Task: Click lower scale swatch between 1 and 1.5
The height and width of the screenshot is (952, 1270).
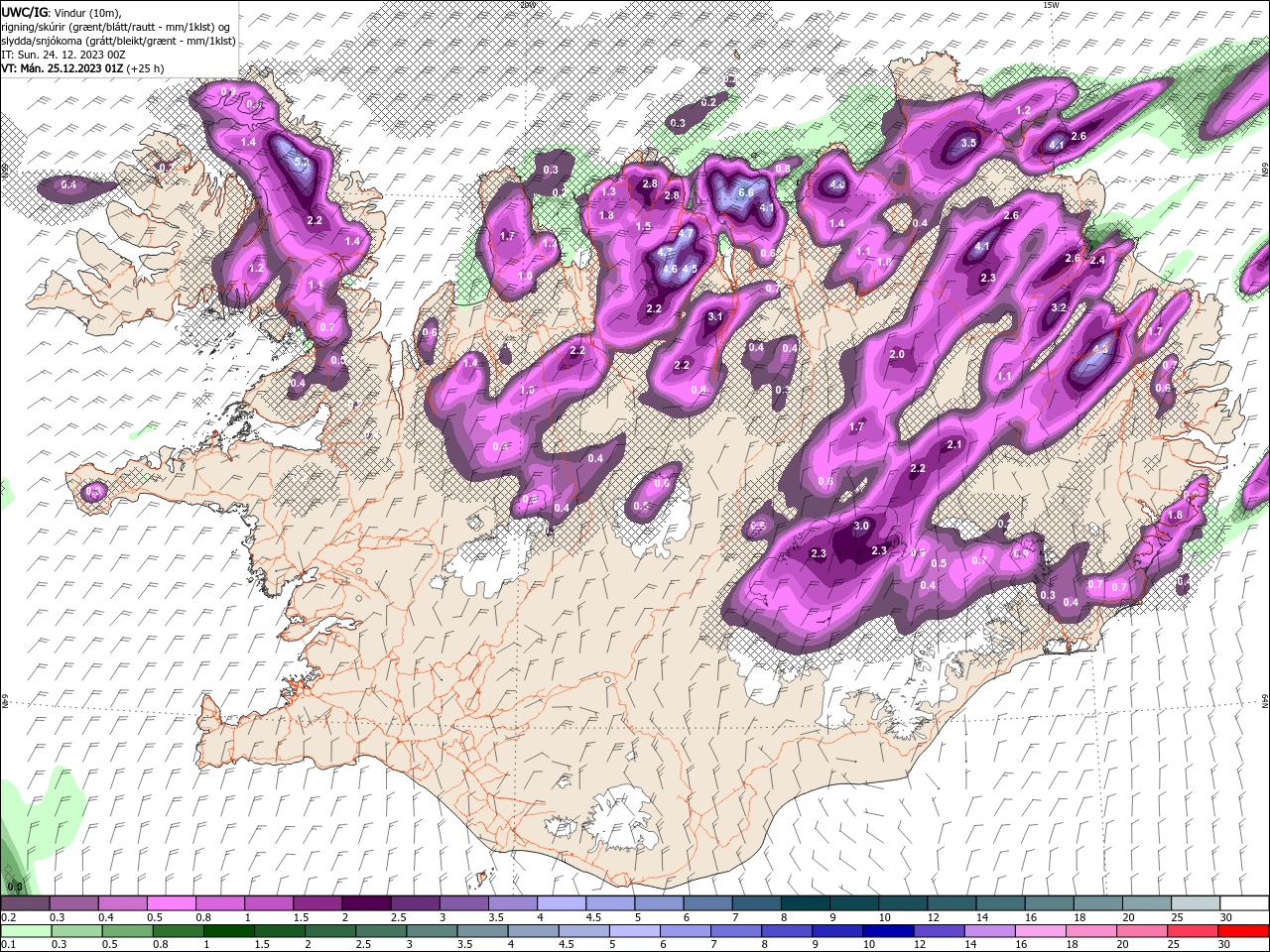Action: tap(227, 931)
